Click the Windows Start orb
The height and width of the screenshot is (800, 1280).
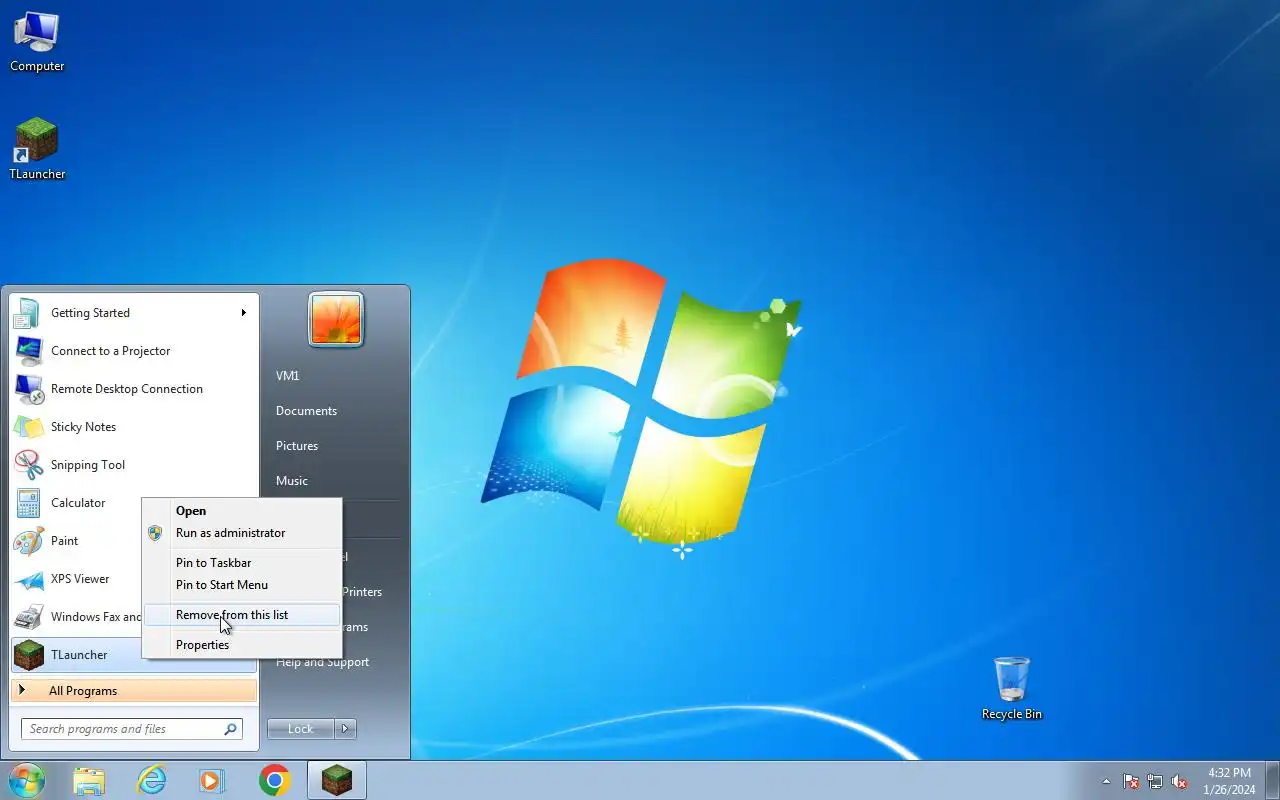click(x=26, y=780)
